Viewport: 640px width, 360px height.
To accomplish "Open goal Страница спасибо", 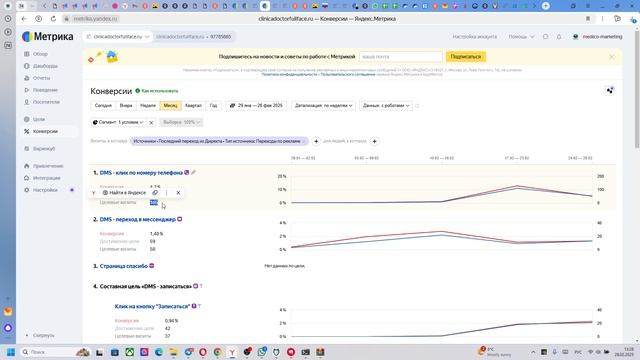I will [124, 266].
